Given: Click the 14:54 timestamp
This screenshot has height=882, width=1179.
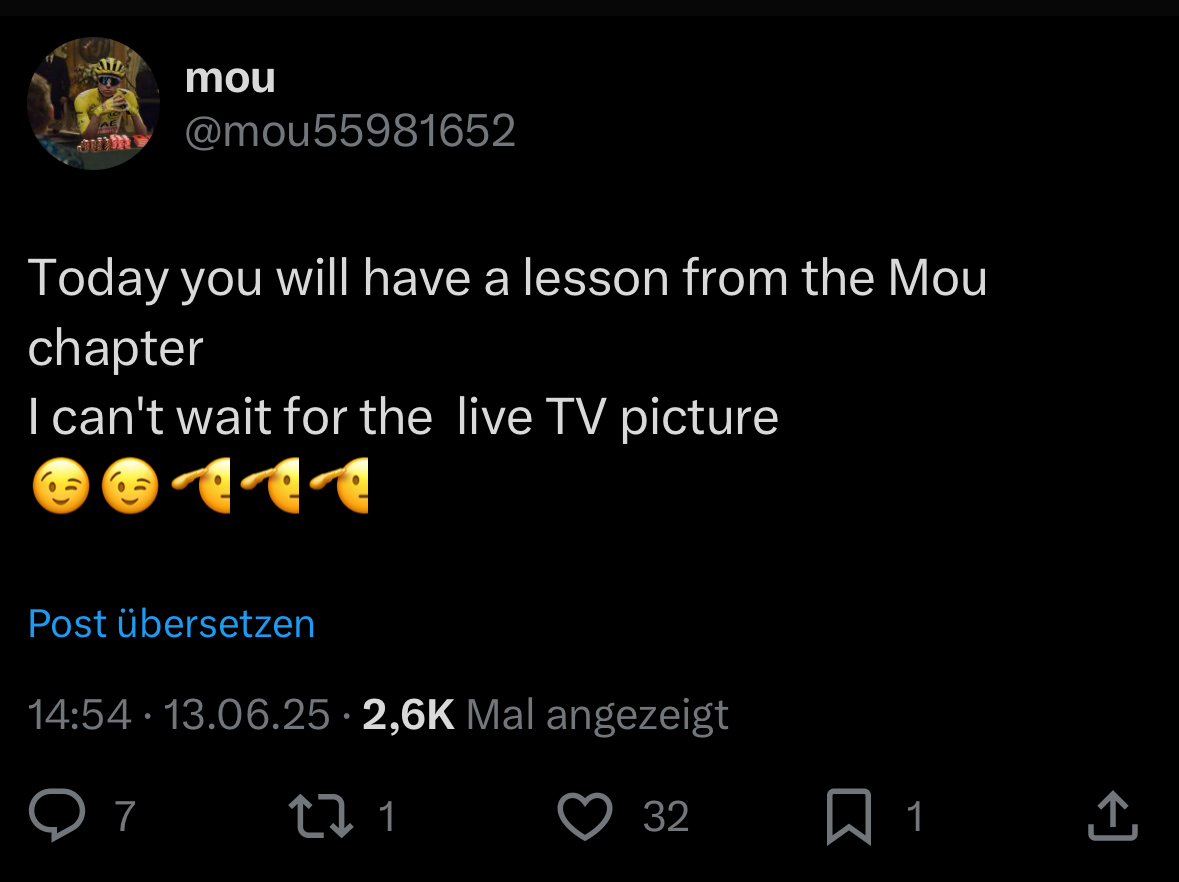Looking at the screenshot, I should coord(80,714).
